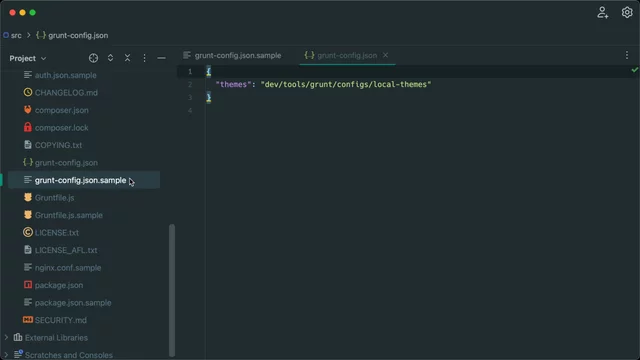Screen dimensions: 640x360
Task: Open editor tabs options kebab menu
Action: click(627, 55)
